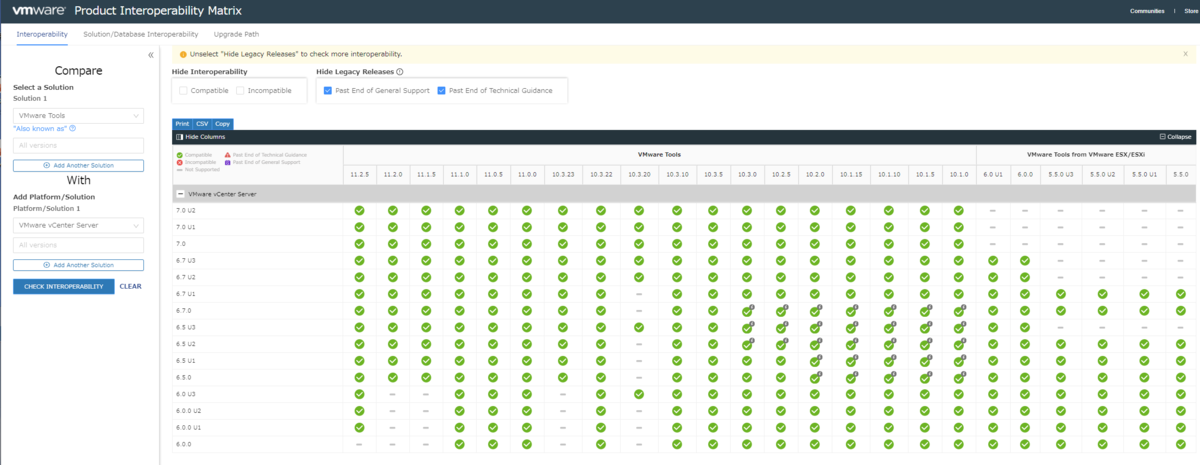Tick the Compatible checkbox
This screenshot has height=465, width=1200.
tap(183, 90)
